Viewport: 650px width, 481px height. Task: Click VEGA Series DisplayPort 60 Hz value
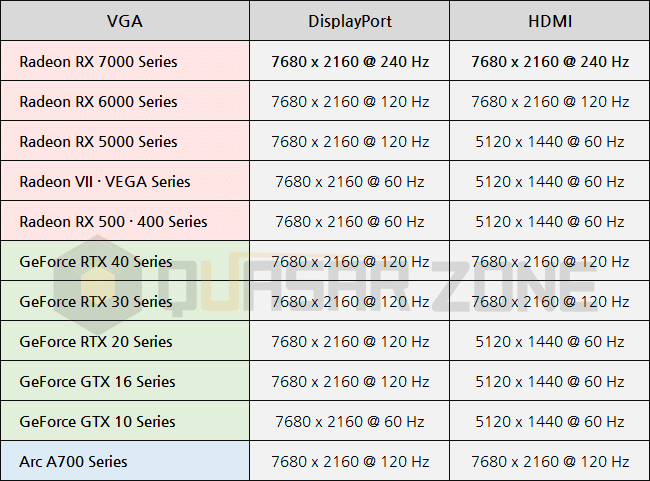[350, 182]
